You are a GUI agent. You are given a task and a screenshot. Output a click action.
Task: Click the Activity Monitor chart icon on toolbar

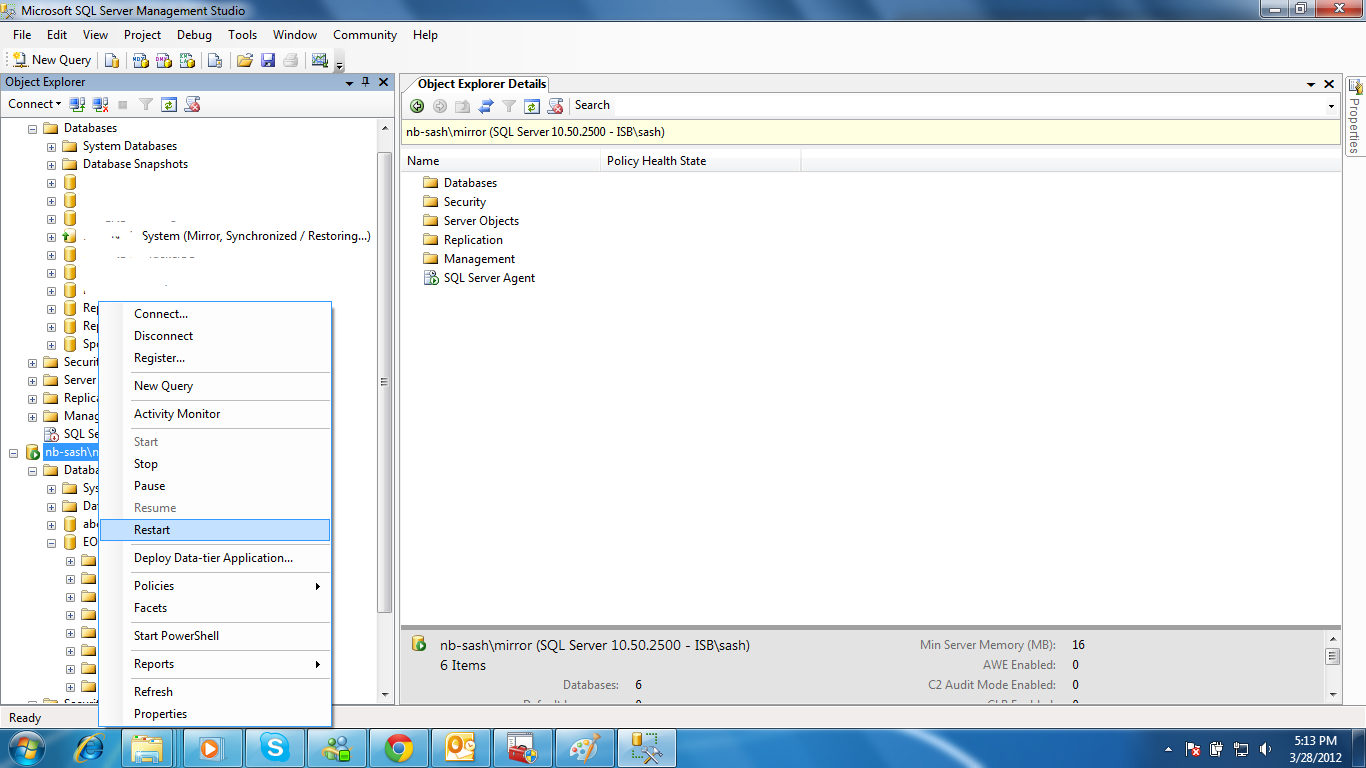click(x=320, y=60)
